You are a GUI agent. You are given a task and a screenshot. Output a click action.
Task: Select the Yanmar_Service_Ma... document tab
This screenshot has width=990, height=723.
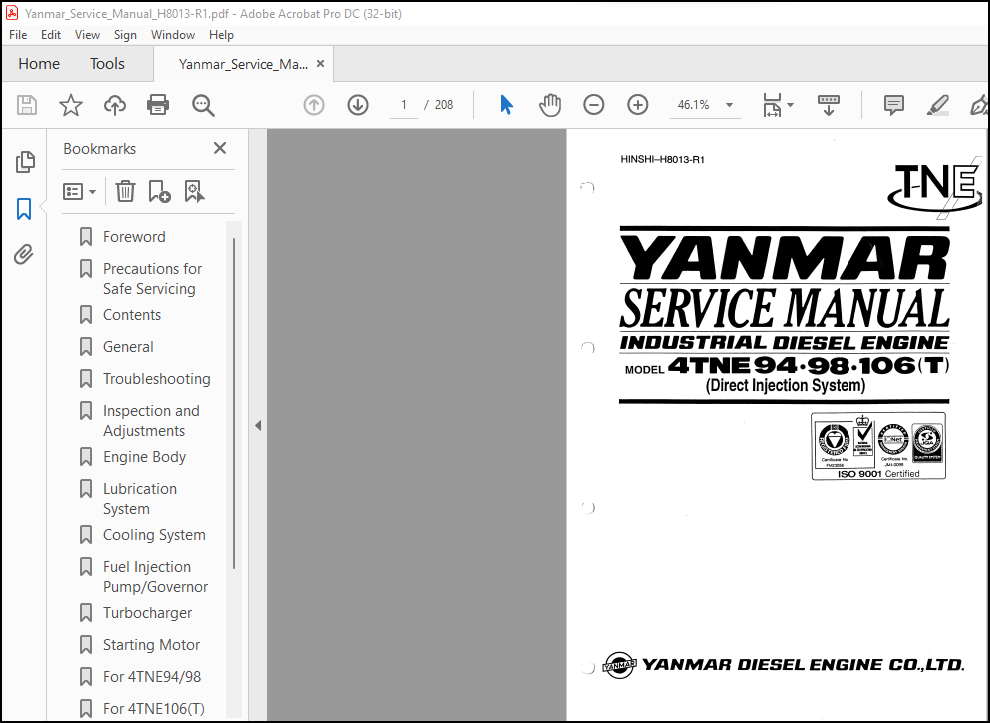(243, 64)
